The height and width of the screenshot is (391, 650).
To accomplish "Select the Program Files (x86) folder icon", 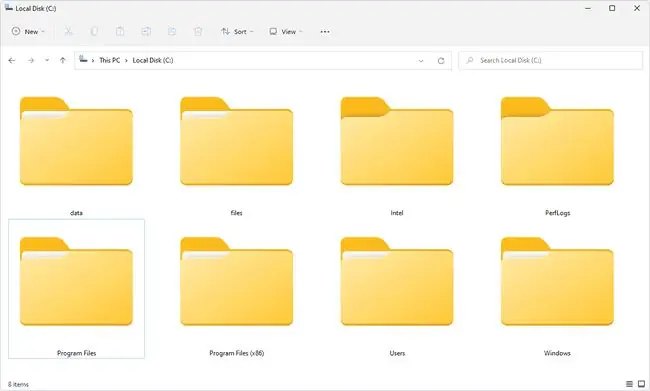I will click(237, 281).
